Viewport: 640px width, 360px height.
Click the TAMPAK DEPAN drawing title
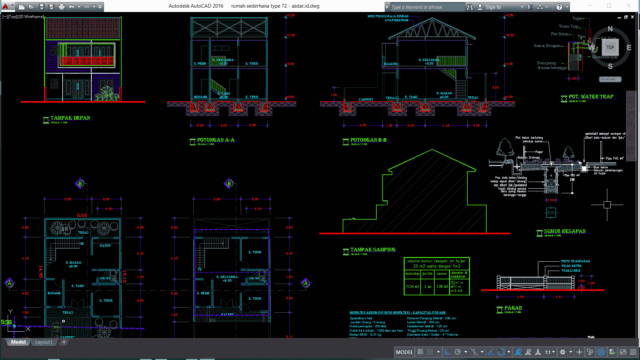pos(70,118)
